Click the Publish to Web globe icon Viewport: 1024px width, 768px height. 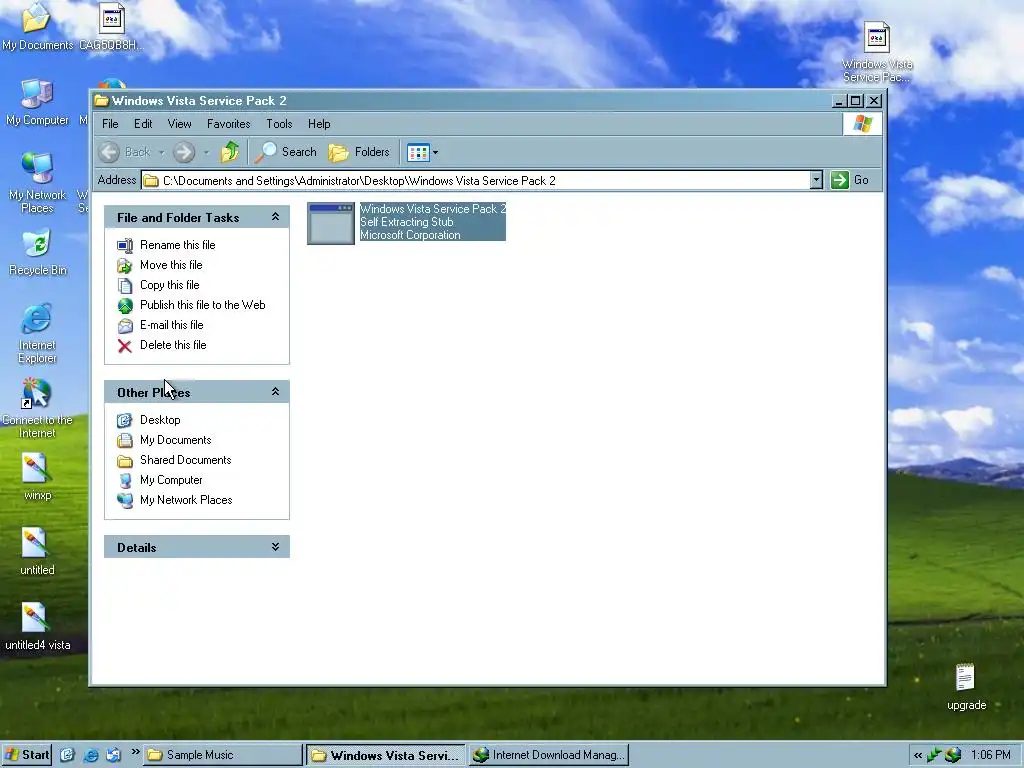click(125, 306)
